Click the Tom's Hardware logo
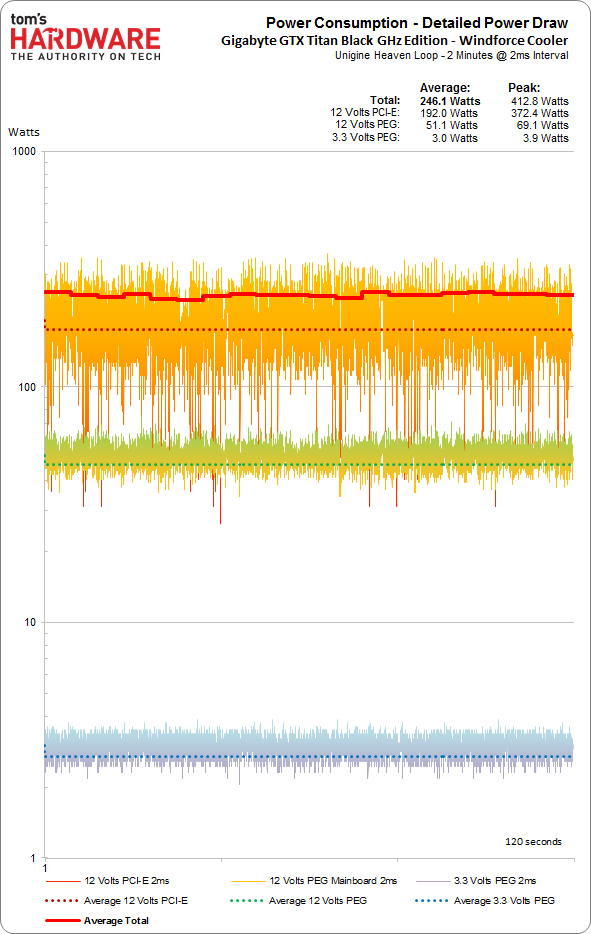This screenshot has width=591, height=934. point(85,38)
